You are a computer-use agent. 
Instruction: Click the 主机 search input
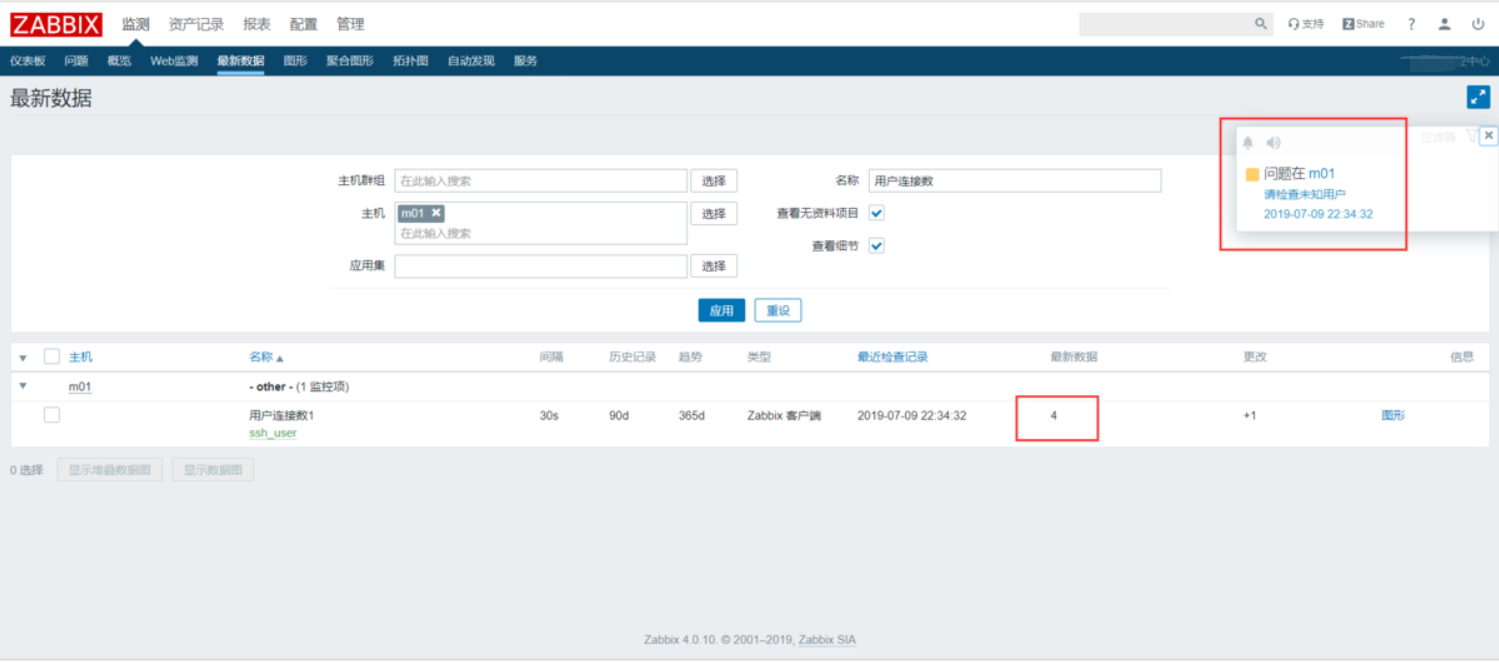tap(541, 233)
